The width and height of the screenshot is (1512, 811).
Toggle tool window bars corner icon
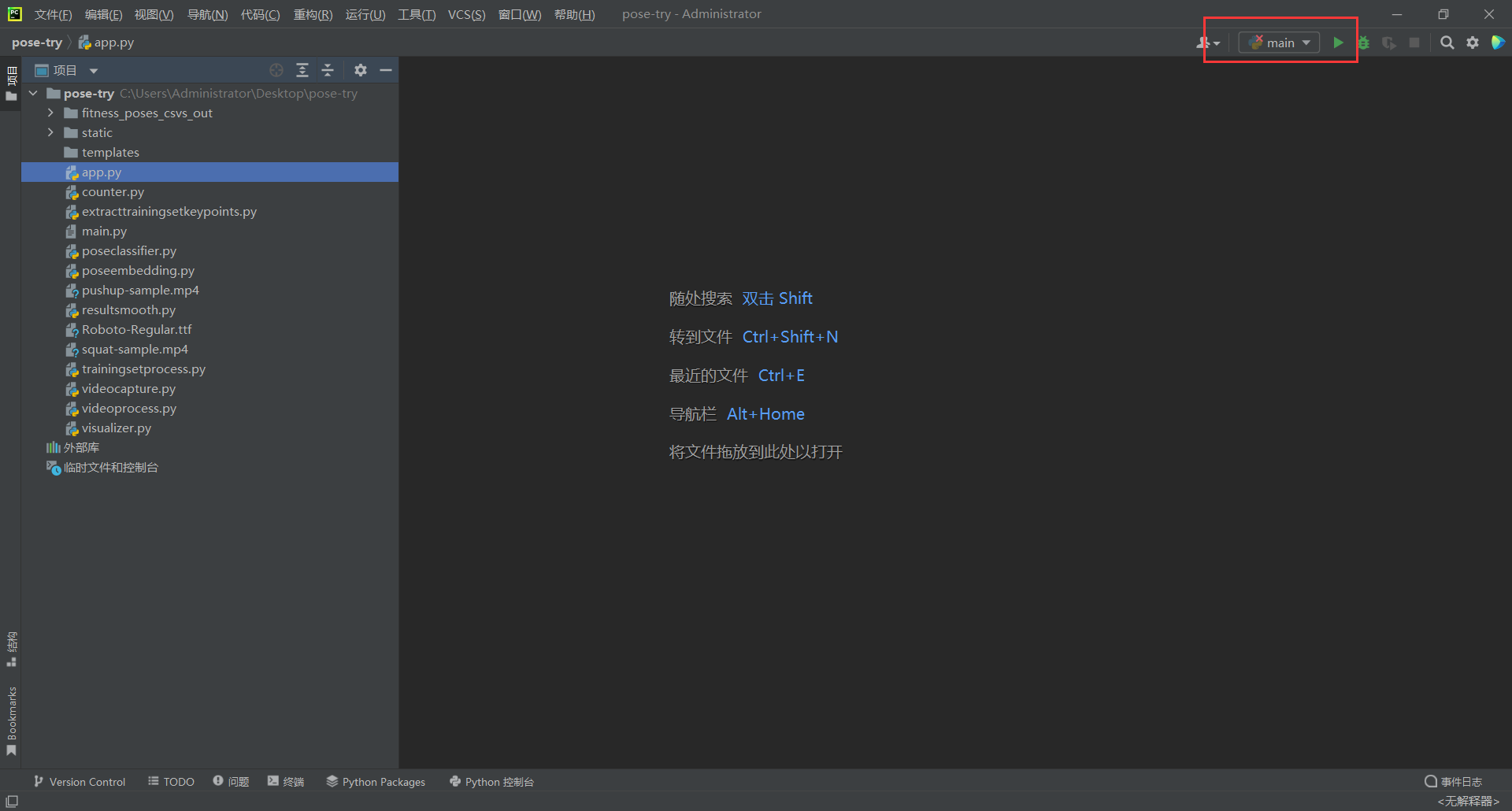[x=12, y=801]
